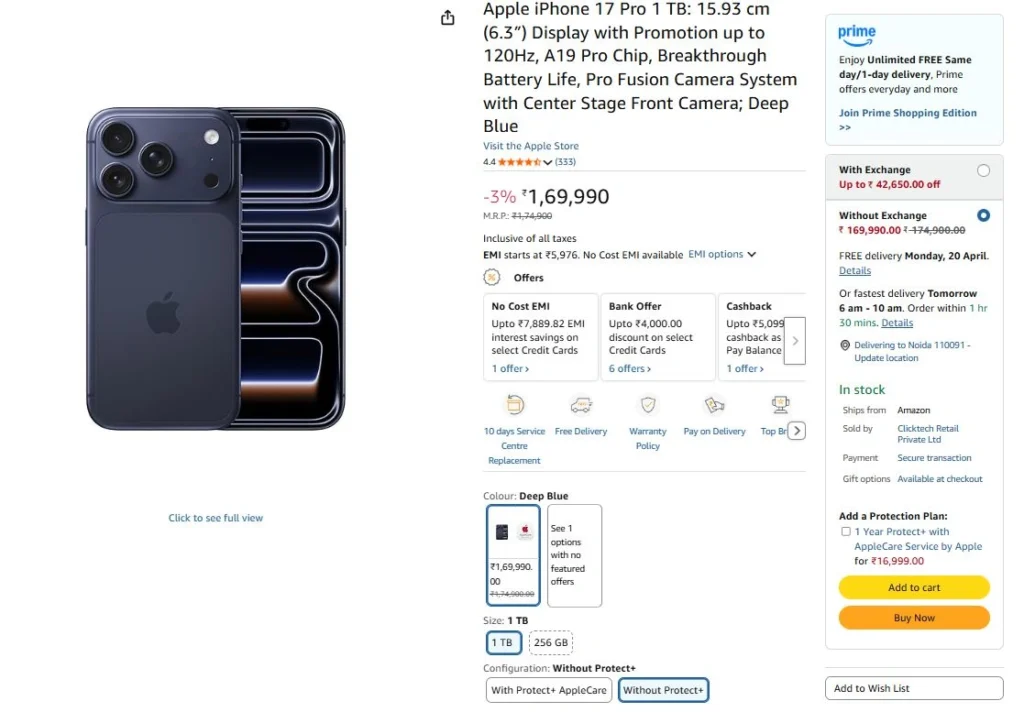Click the Top Brand icon
The image size is (1024, 712).
pos(780,405)
